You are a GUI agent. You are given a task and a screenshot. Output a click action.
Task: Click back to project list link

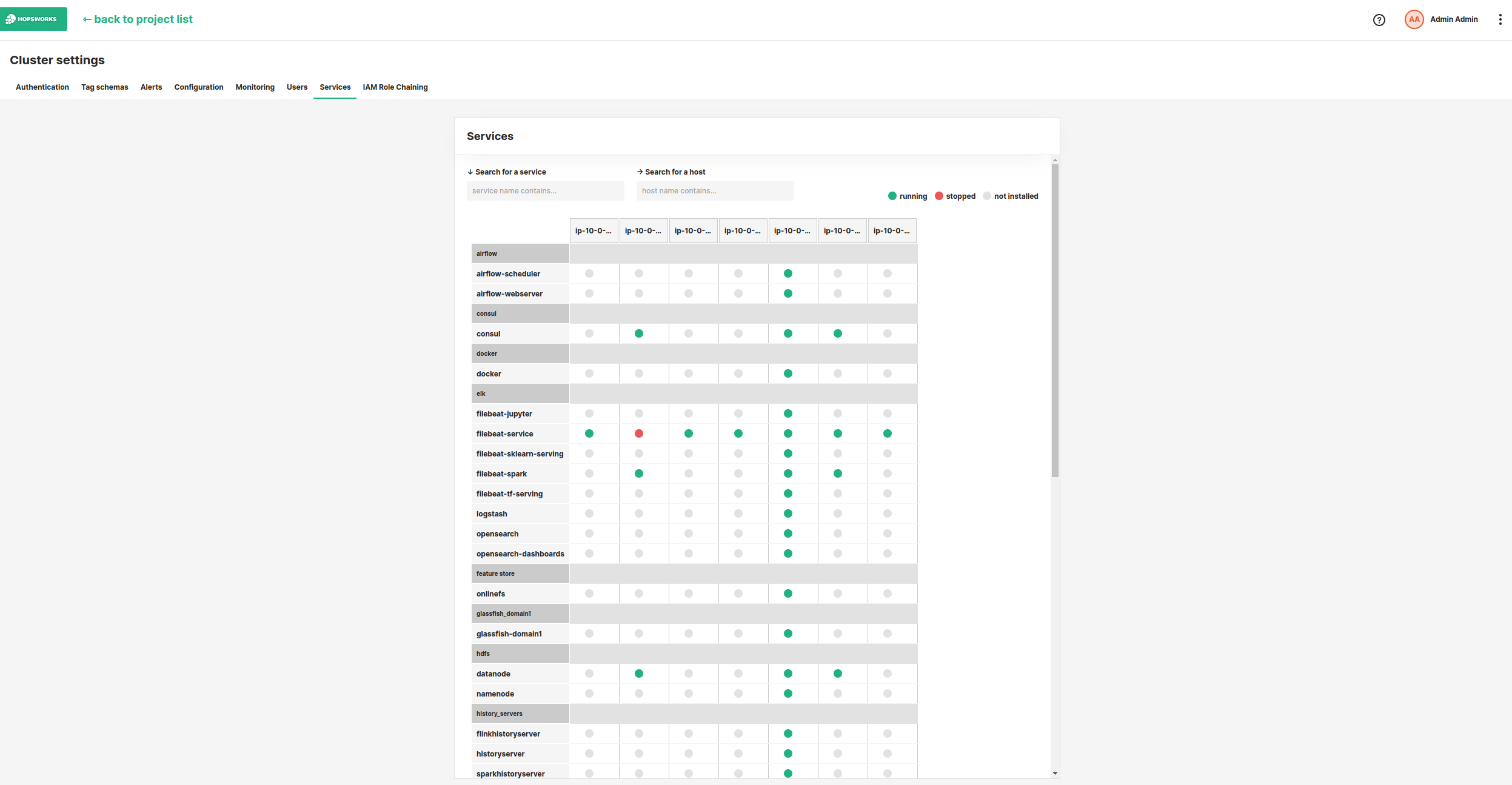click(138, 19)
